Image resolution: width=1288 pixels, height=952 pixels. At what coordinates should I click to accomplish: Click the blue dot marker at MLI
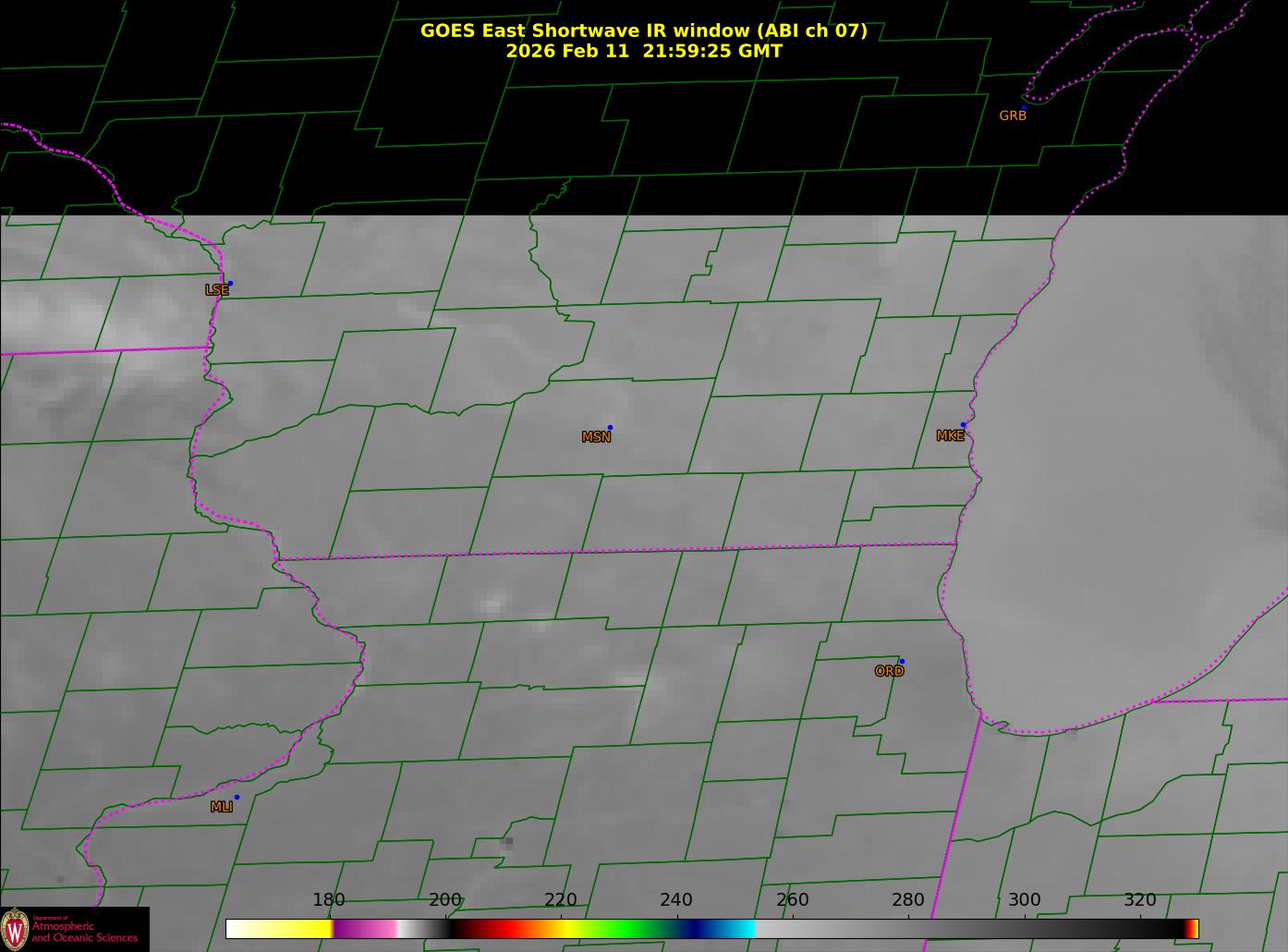tap(237, 797)
